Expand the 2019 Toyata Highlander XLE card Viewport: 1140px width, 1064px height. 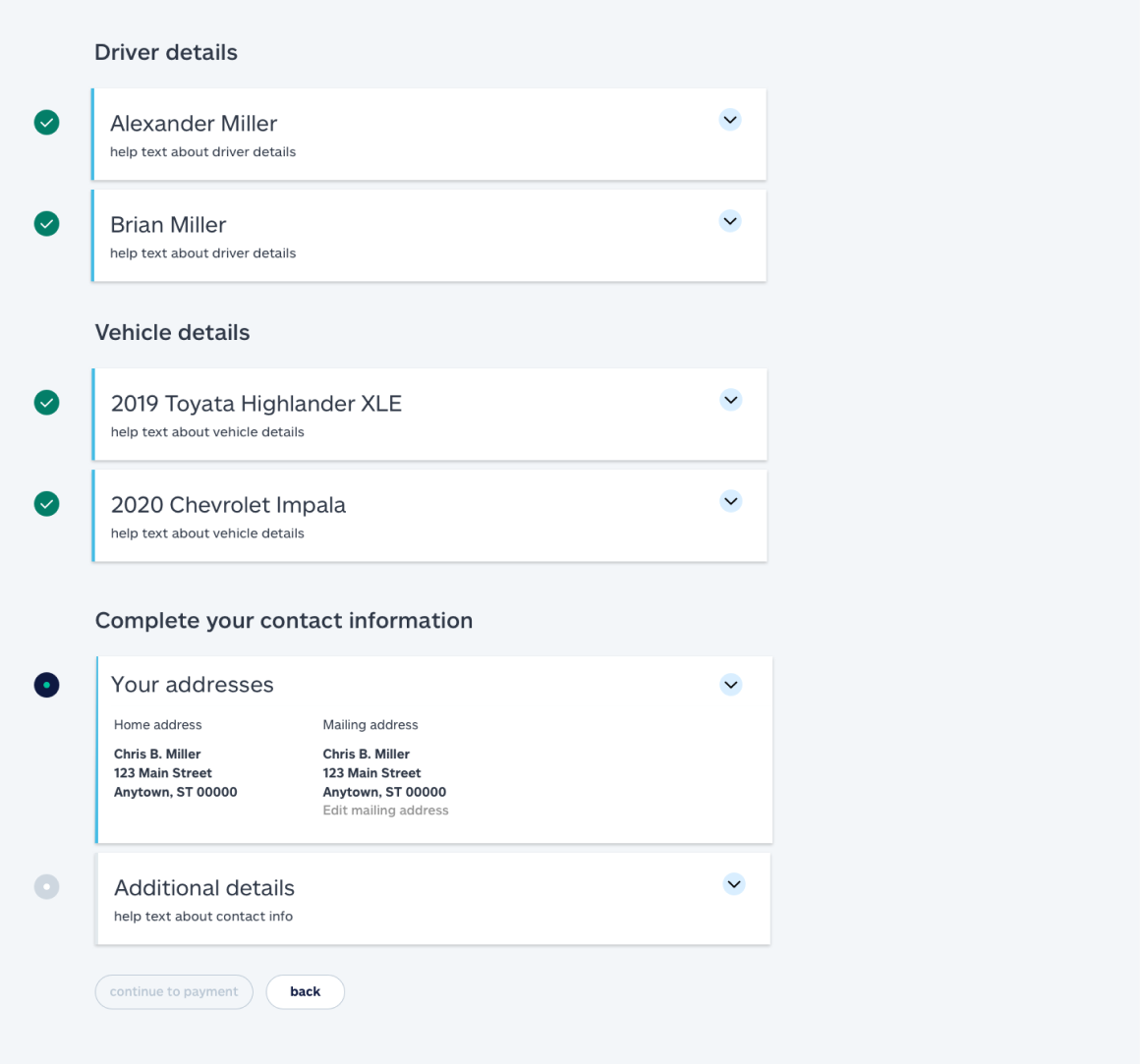coord(730,400)
